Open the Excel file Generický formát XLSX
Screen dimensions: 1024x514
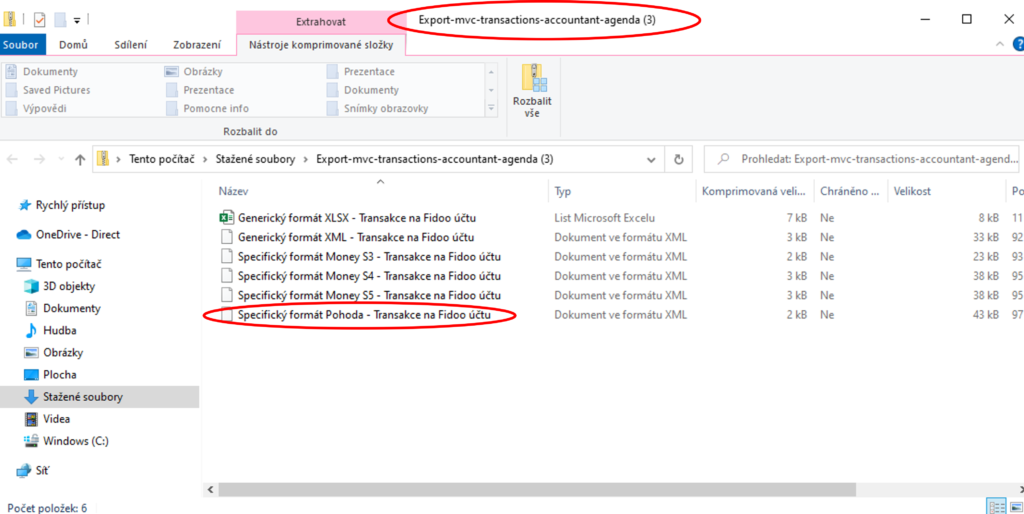pyautogui.click(x=355, y=217)
